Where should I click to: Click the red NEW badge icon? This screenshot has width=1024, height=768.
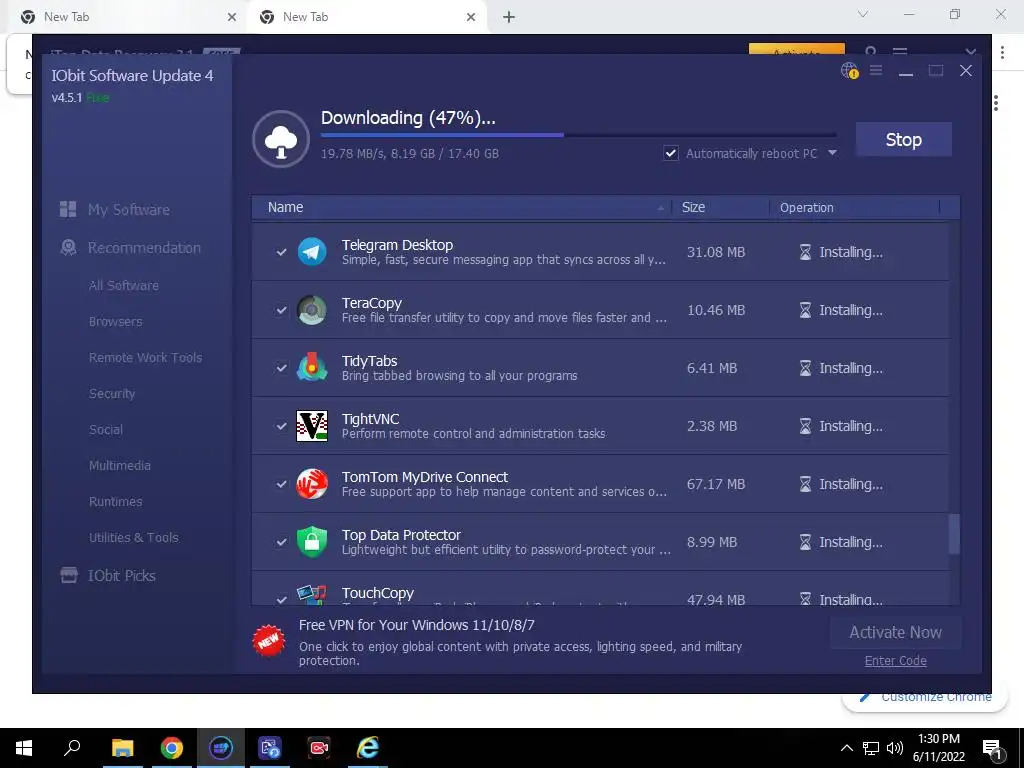269,641
